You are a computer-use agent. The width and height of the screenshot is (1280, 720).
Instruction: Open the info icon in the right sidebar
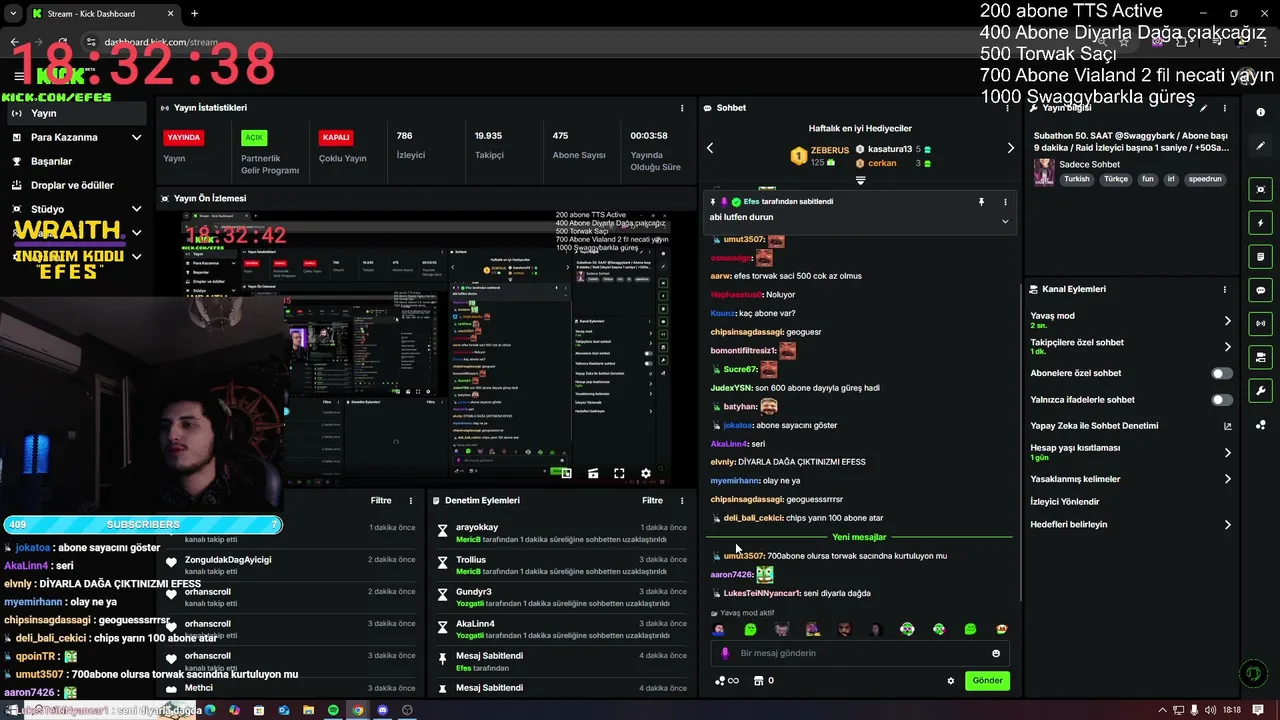click(1261, 112)
